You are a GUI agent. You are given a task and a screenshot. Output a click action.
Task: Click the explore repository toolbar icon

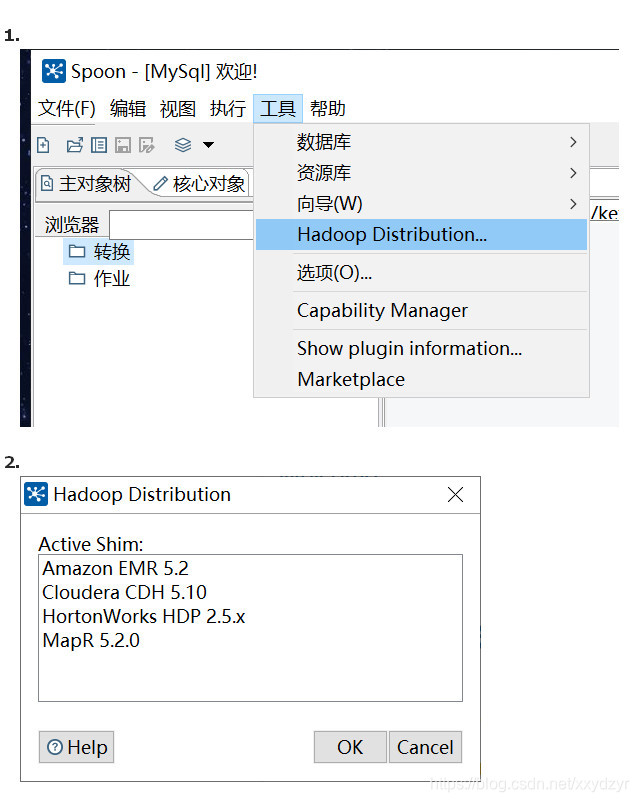click(99, 145)
